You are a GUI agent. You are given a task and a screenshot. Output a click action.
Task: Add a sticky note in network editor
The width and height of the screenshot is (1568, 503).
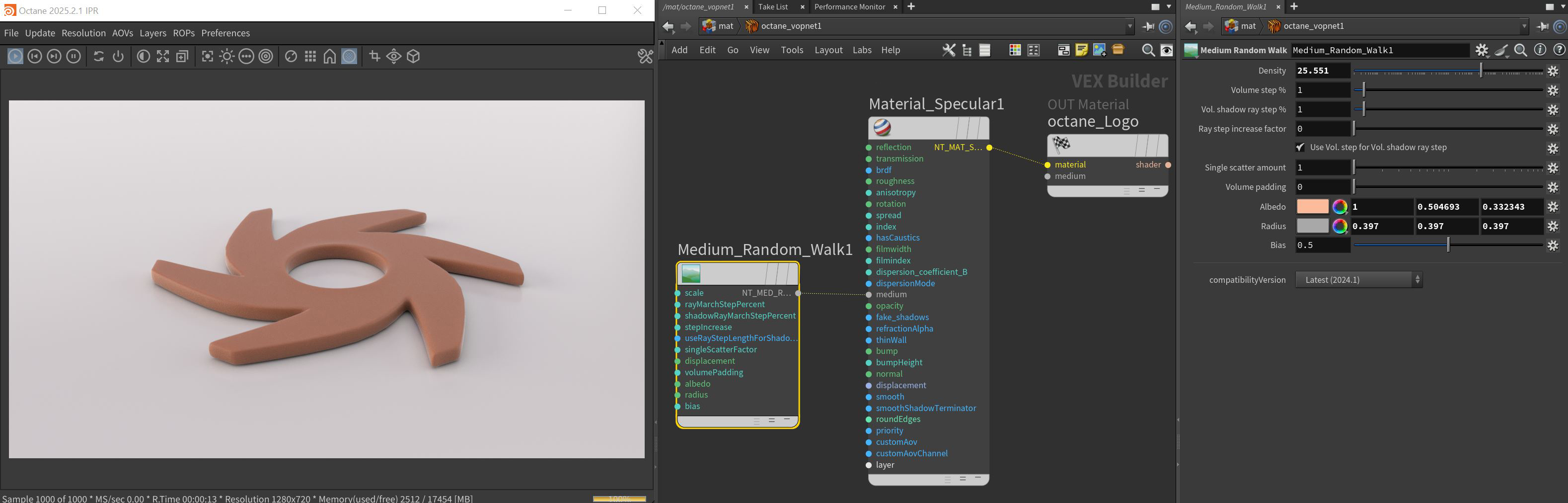(1081, 51)
